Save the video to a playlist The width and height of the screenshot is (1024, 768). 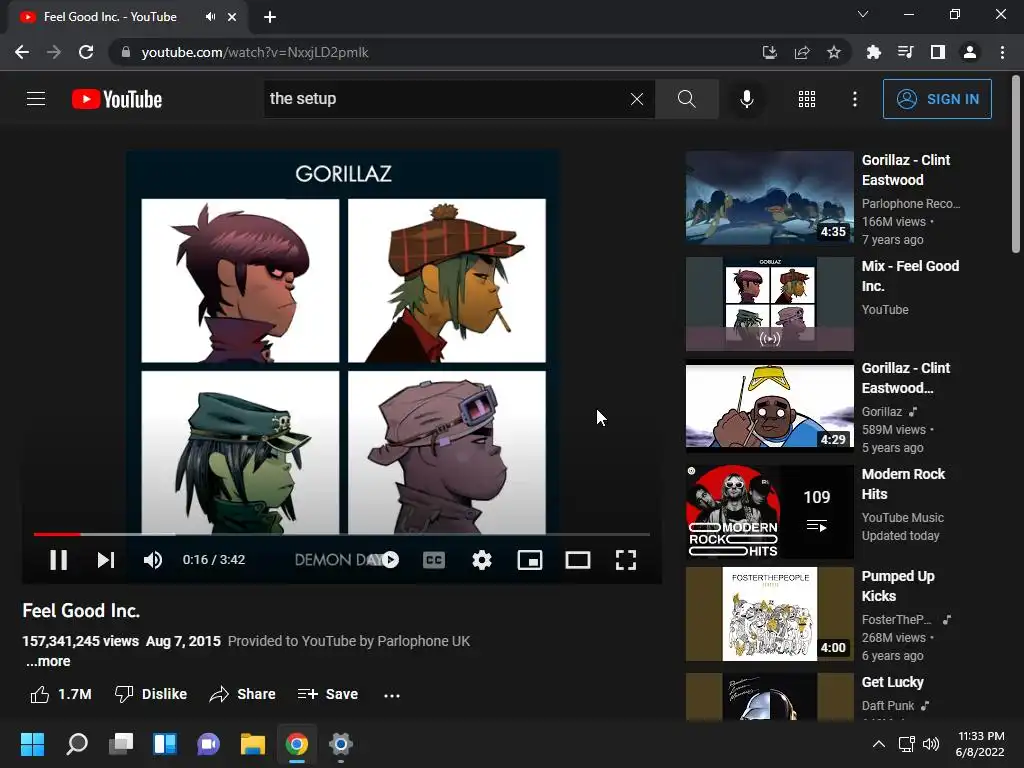coord(327,694)
